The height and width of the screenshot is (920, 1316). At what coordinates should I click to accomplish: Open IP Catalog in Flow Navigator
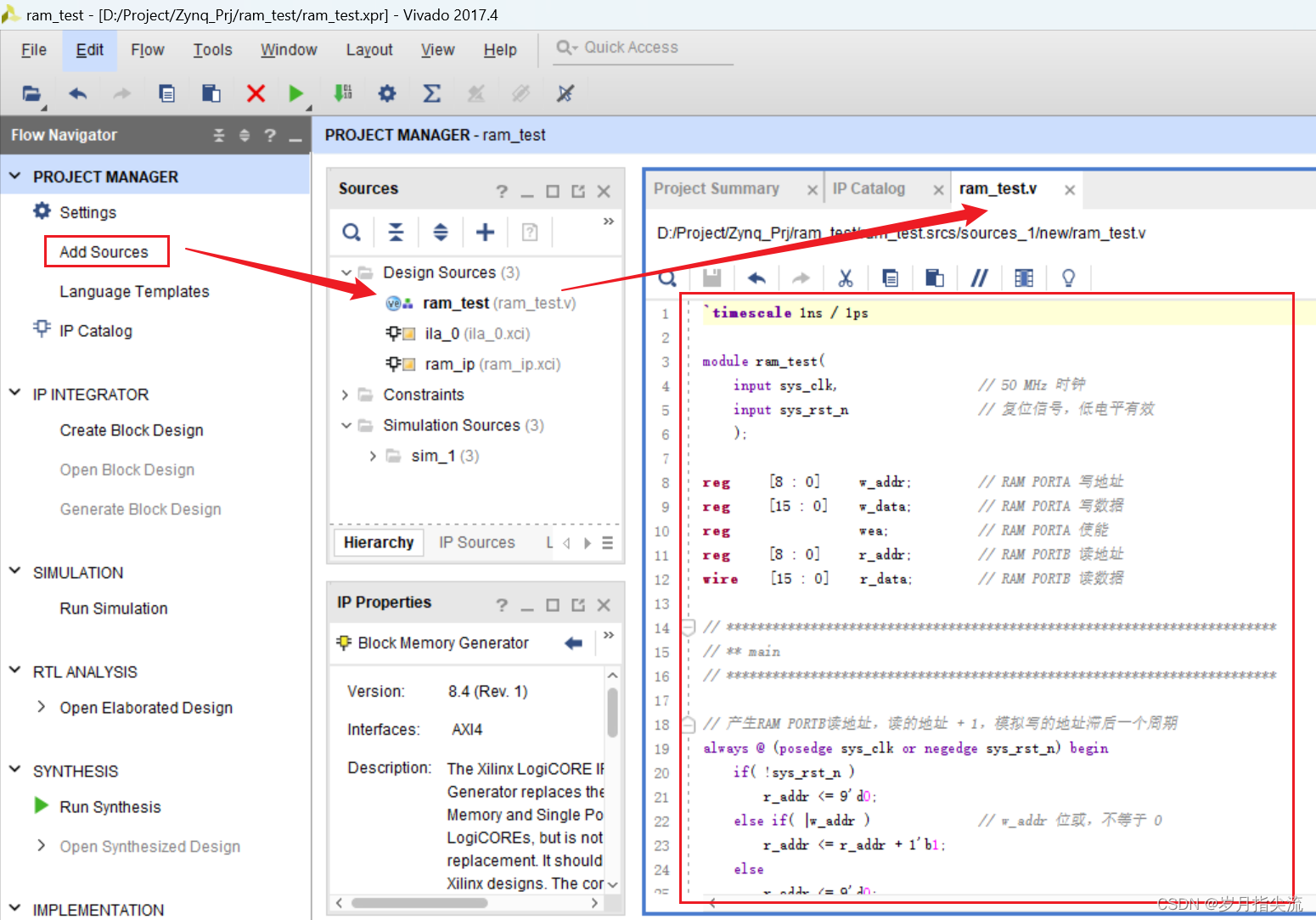[96, 331]
